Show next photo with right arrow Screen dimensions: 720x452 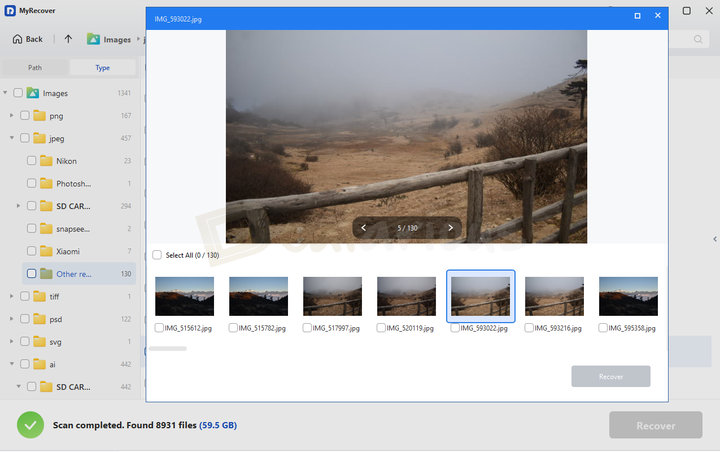pos(450,228)
